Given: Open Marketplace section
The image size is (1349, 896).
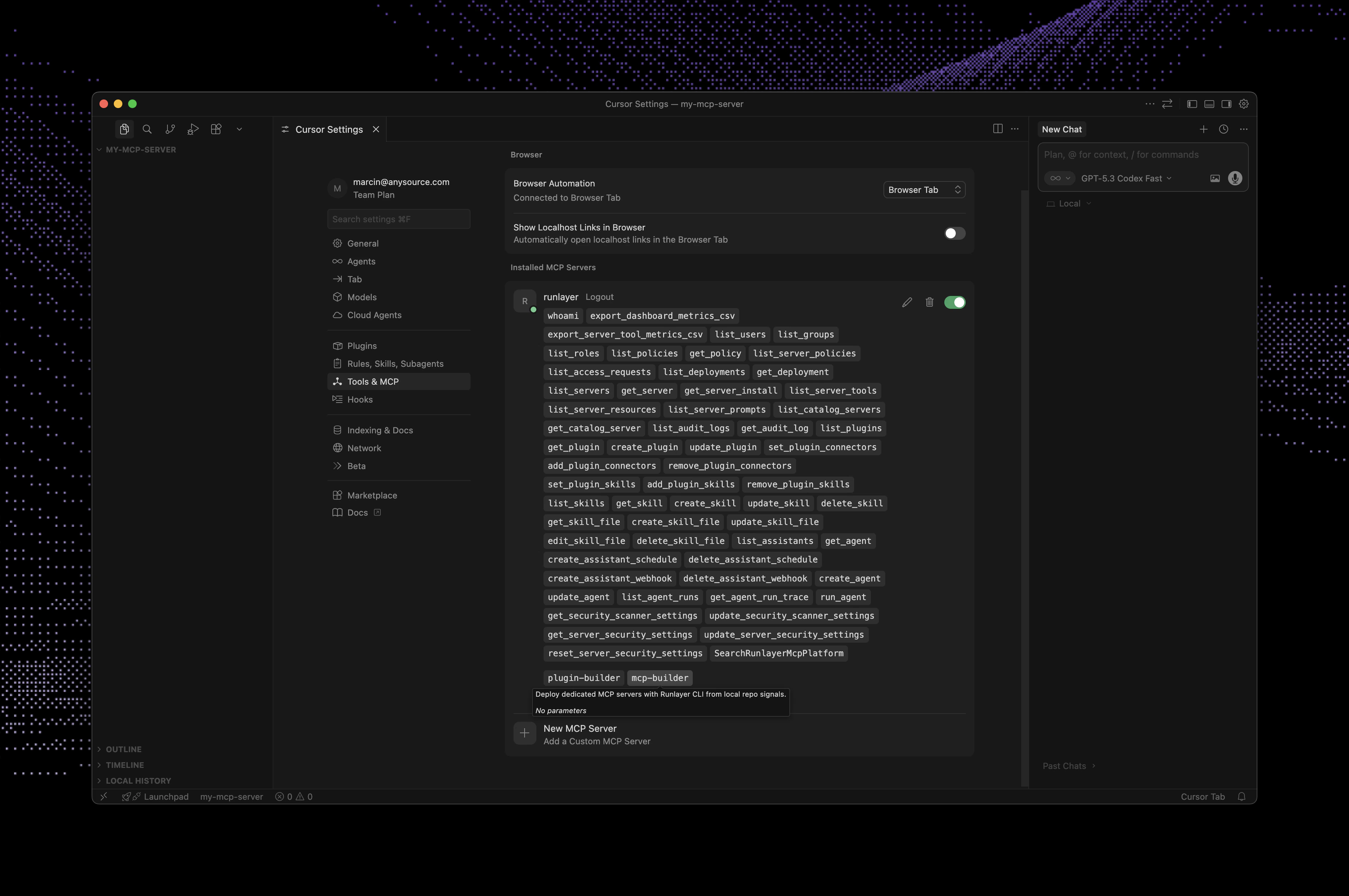Looking at the screenshot, I should tap(399, 496).
